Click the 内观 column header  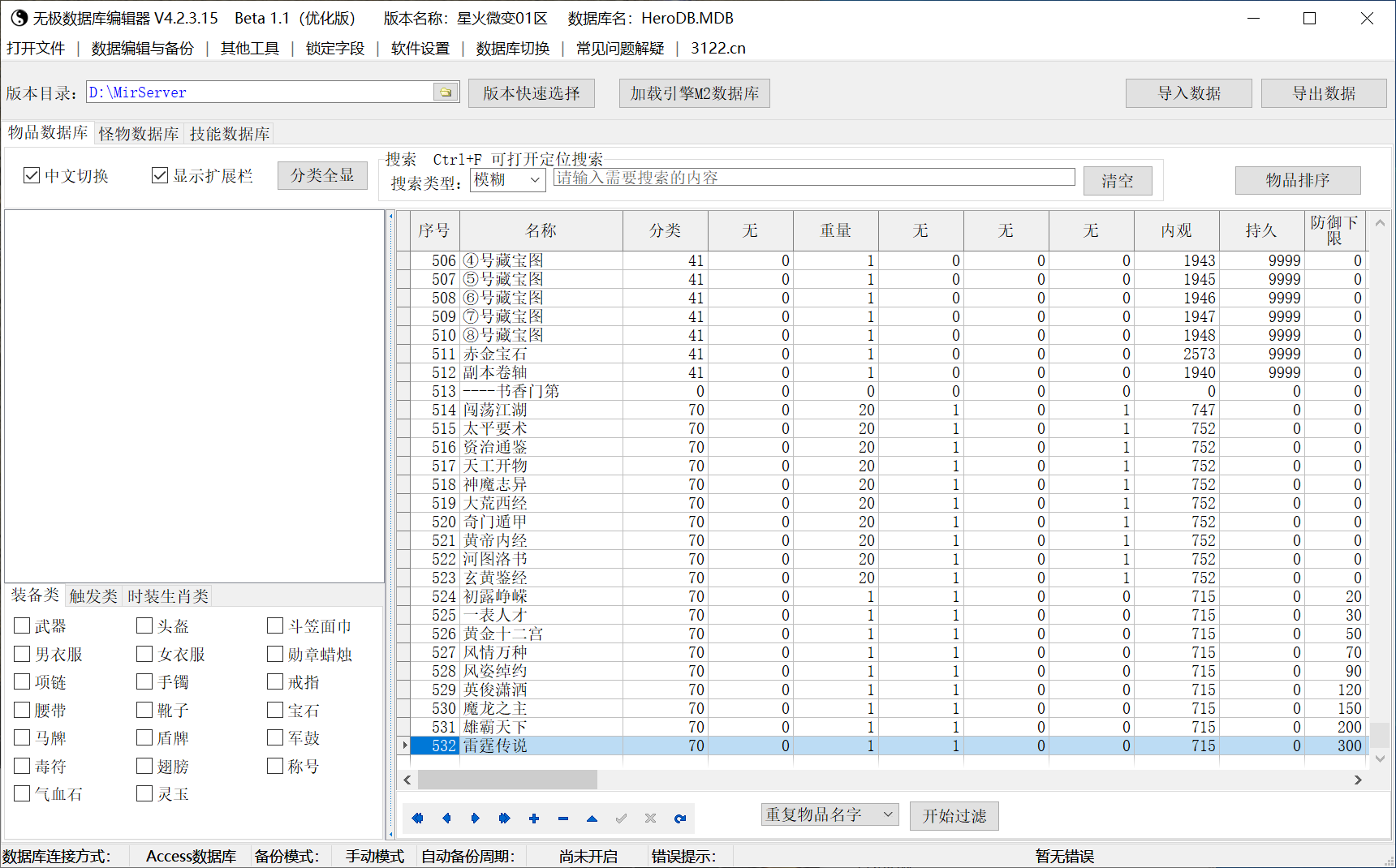click(1177, 230)
